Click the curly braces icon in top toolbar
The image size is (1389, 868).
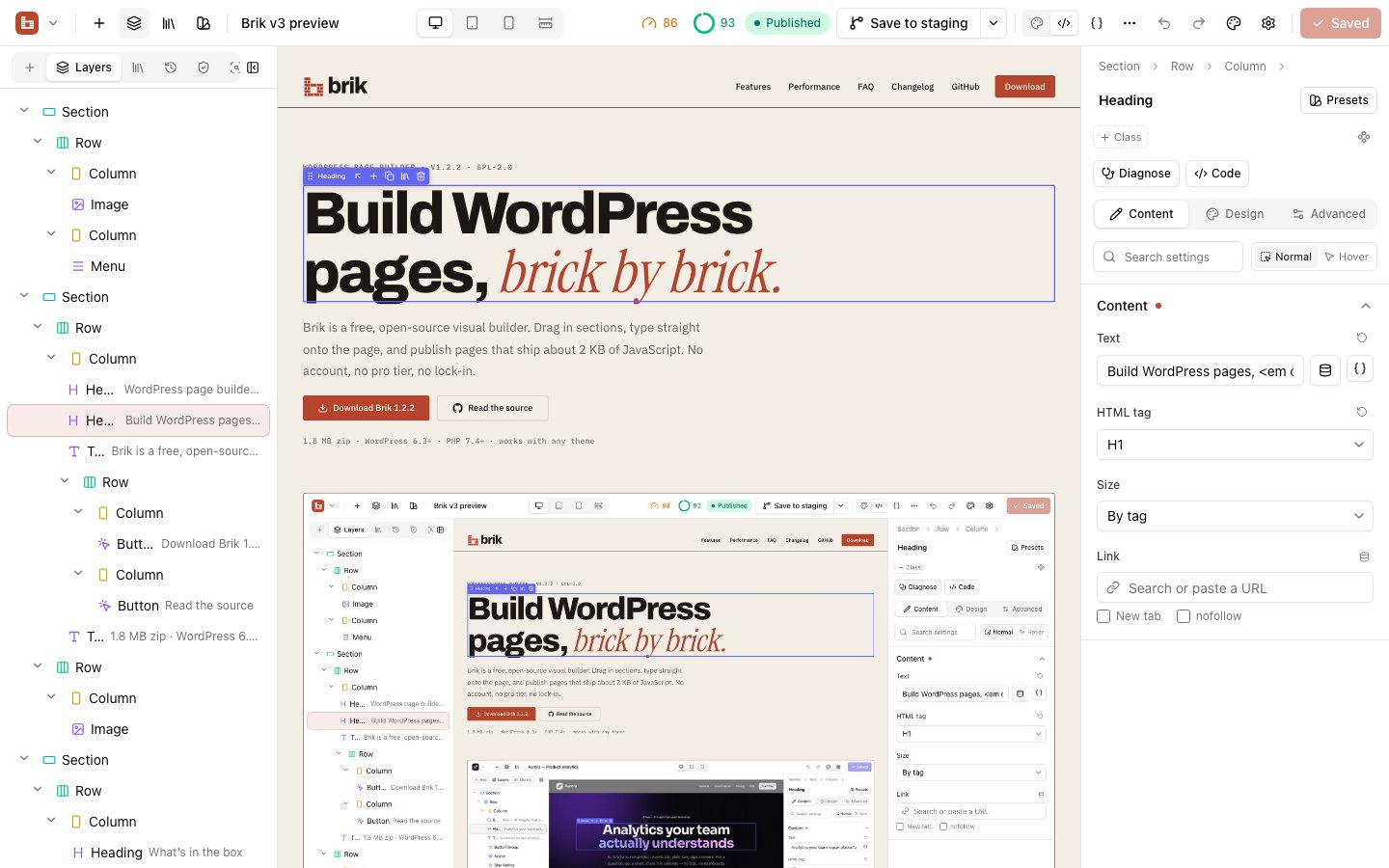(1097, 23)
